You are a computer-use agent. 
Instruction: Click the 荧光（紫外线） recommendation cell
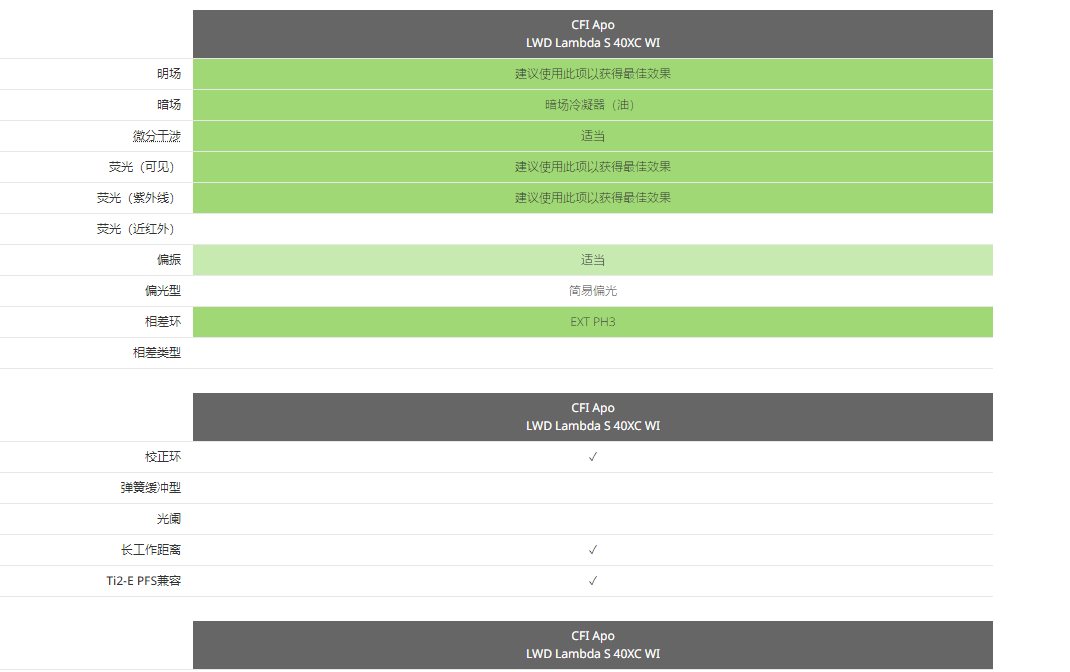[x=593, y=198]
